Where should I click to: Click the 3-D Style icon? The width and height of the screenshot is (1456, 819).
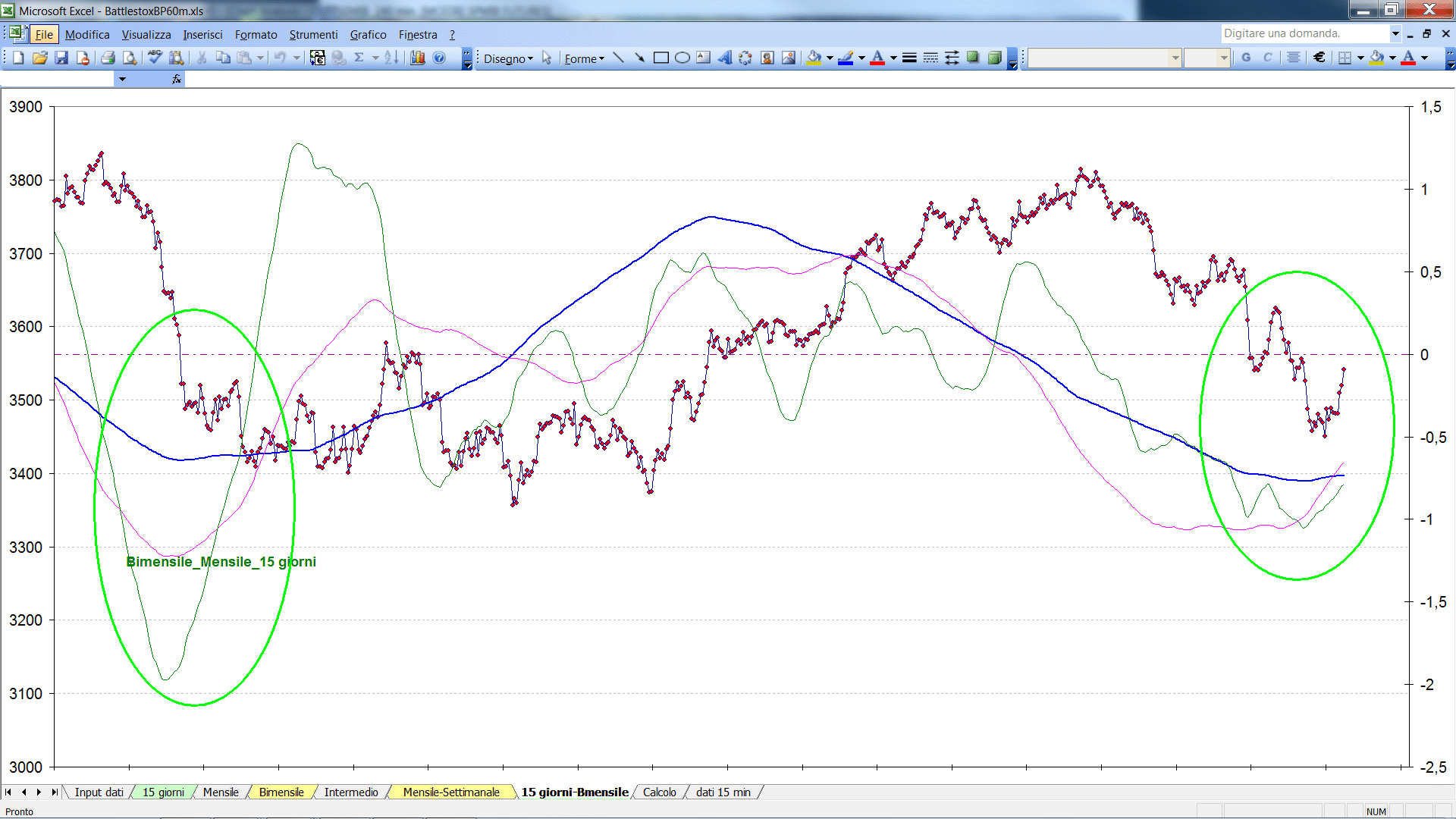[995, 58]
